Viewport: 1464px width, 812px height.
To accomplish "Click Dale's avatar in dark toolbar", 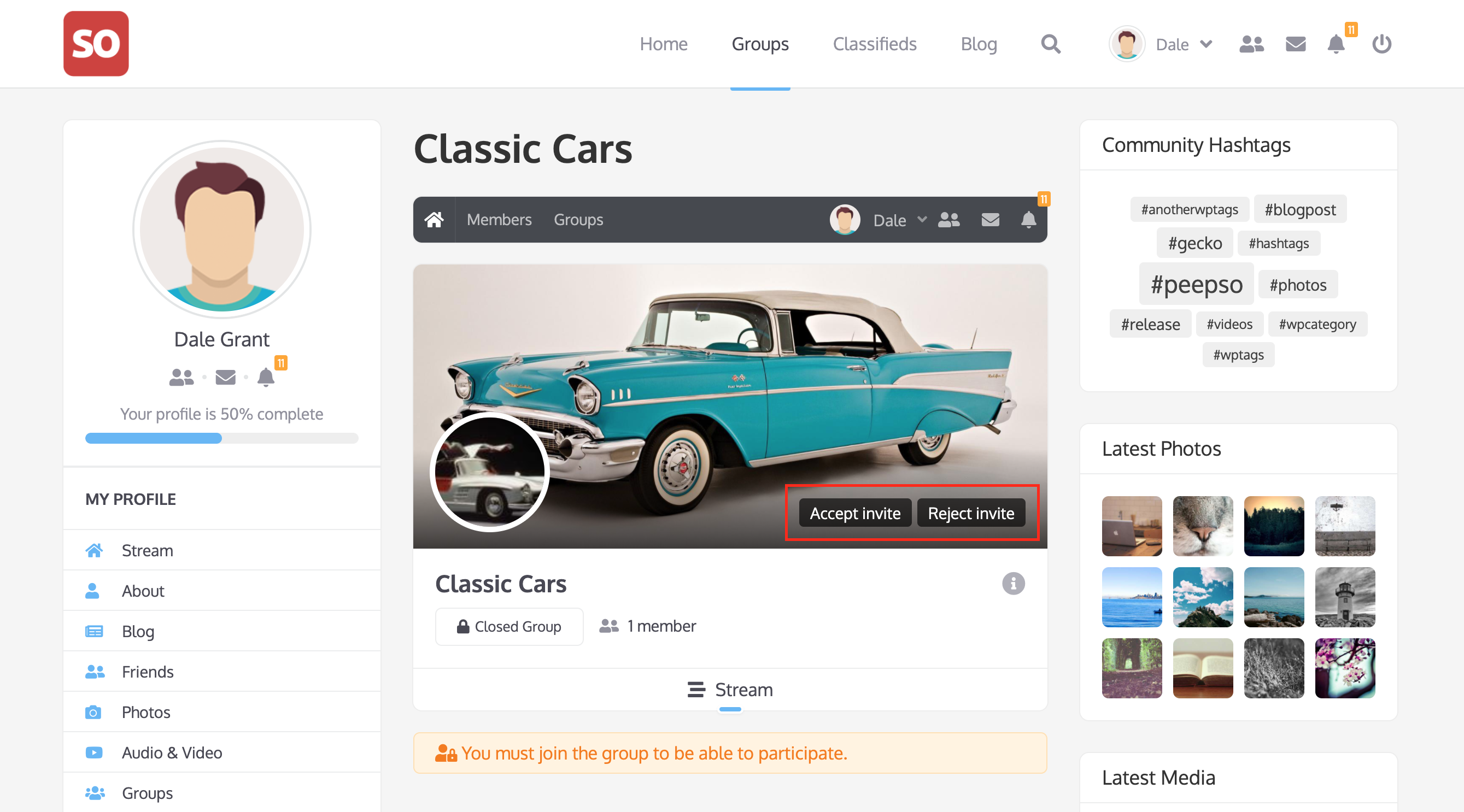I will click(845, 219).
